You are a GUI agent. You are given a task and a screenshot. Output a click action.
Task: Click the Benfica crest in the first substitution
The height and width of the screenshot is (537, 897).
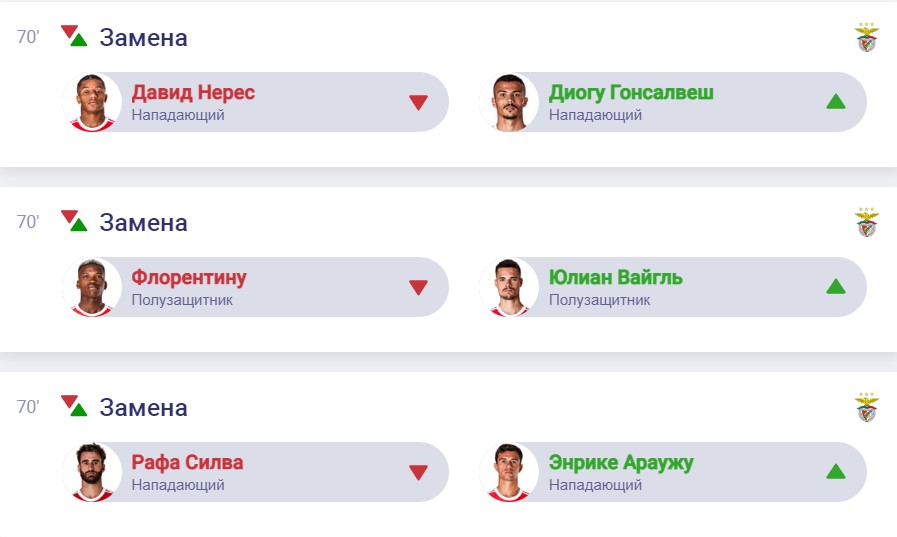[x=866, y=38]
